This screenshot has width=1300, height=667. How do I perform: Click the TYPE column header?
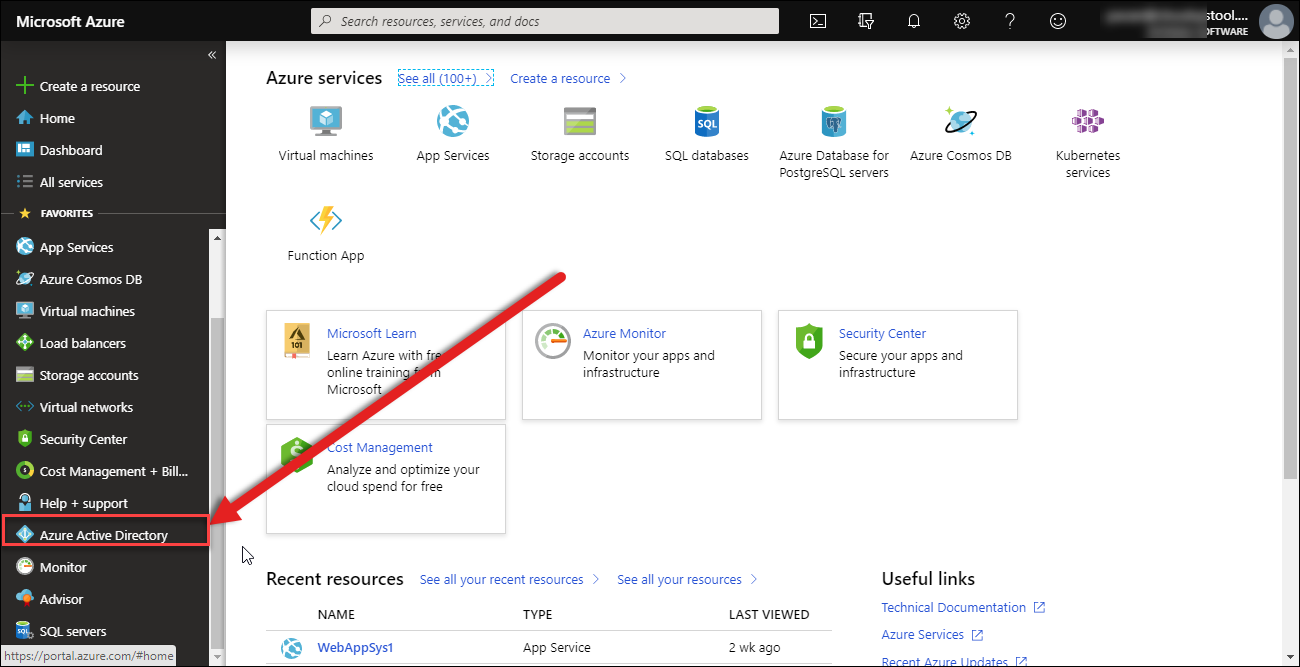(539, 615)
